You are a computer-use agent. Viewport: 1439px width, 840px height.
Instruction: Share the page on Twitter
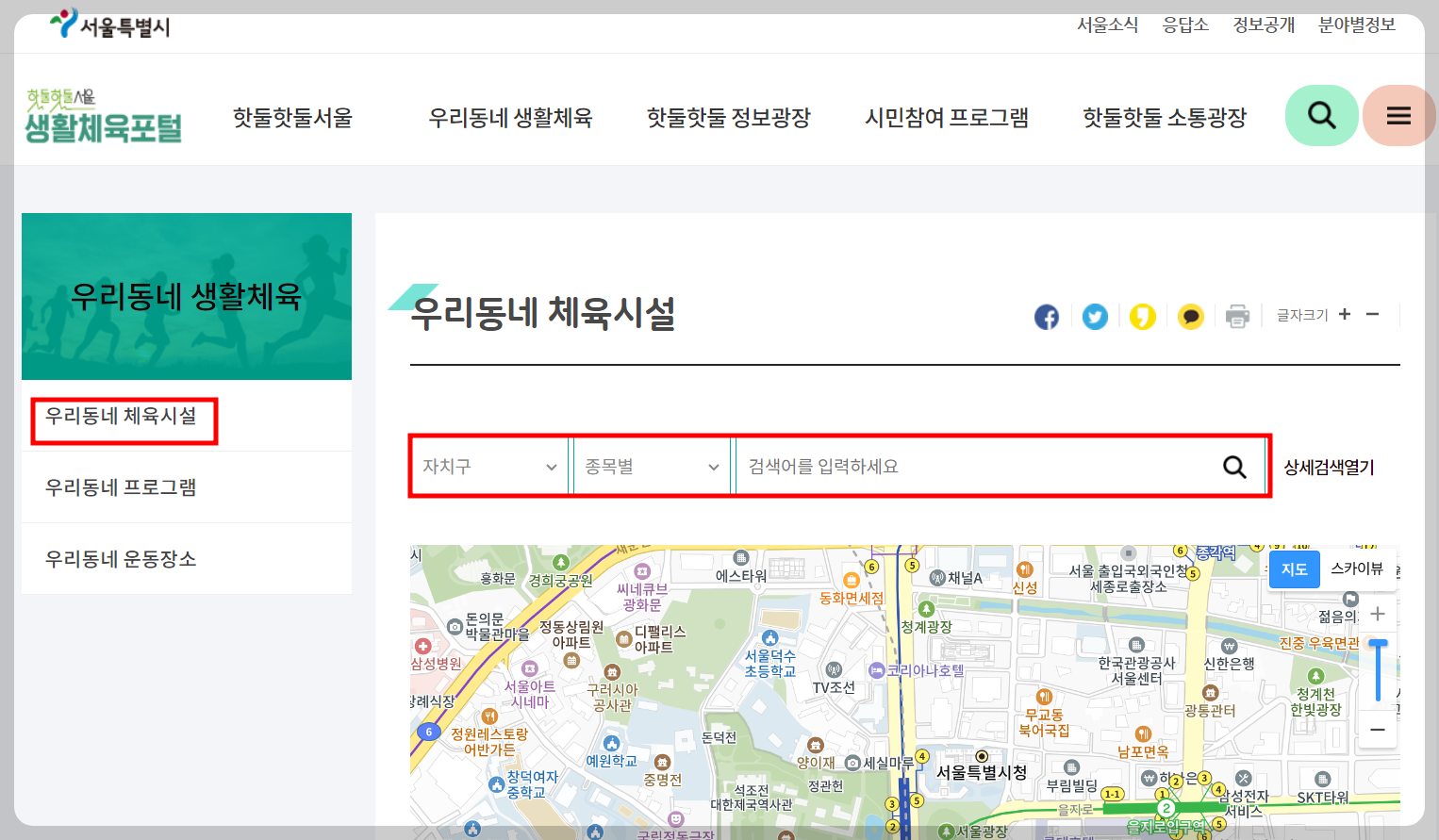1094,317
